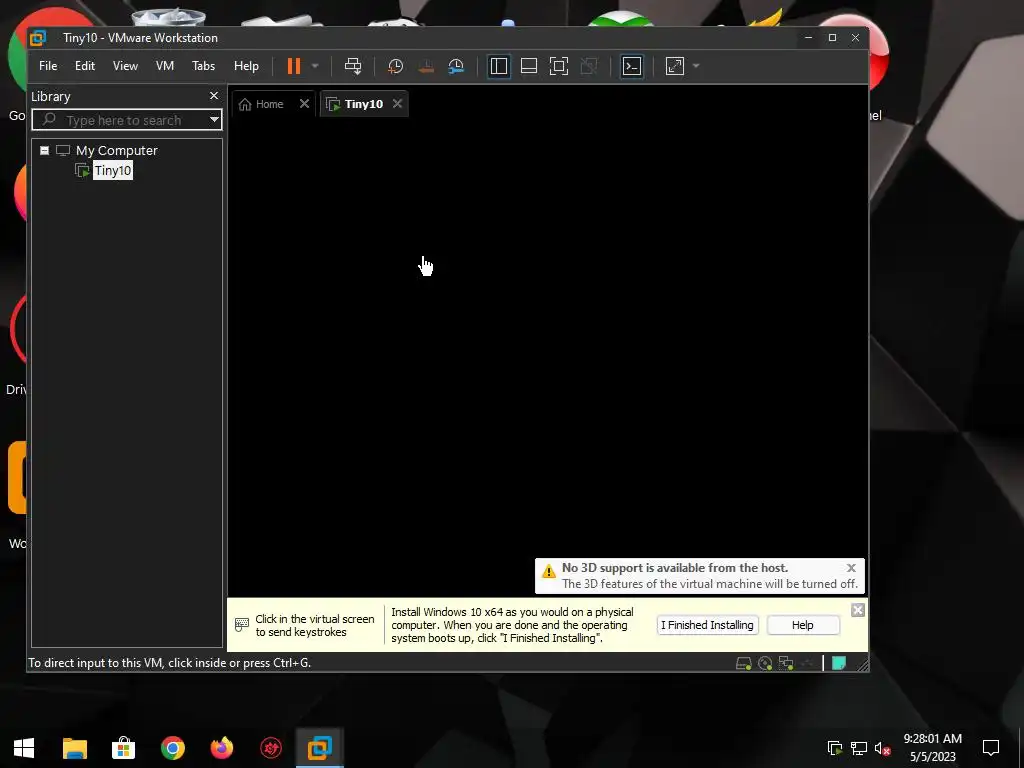Click the revert to snapshot icon
The width and height of the screenshot is (1024, 768).
pyautogui.click(x=426, y=66)
